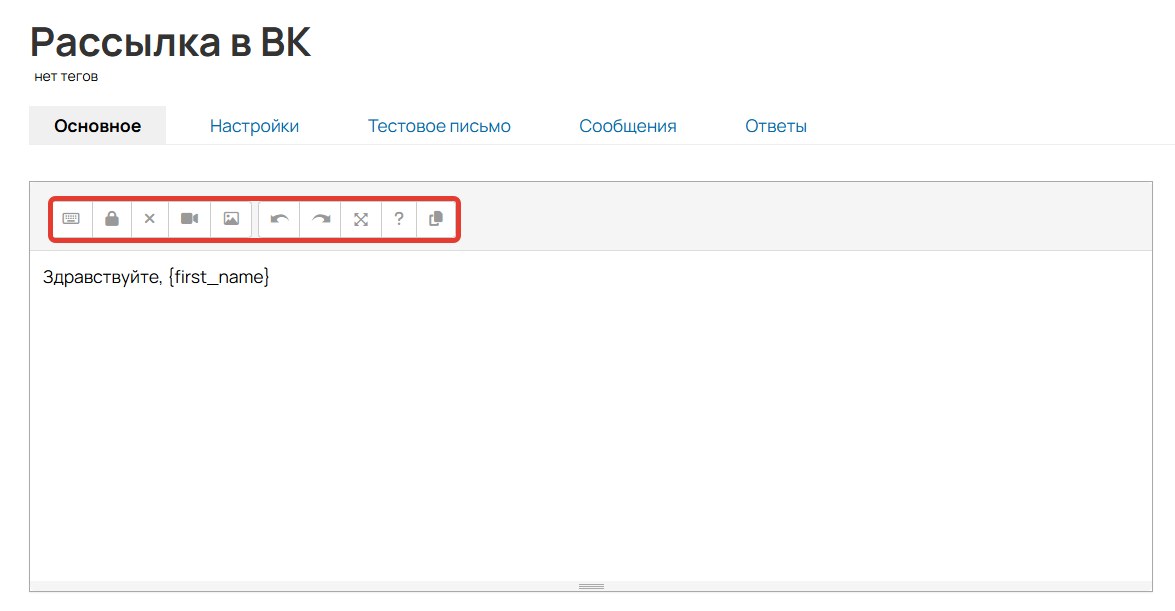
Task: View the Ответы tab
Action: coord(776,126)
